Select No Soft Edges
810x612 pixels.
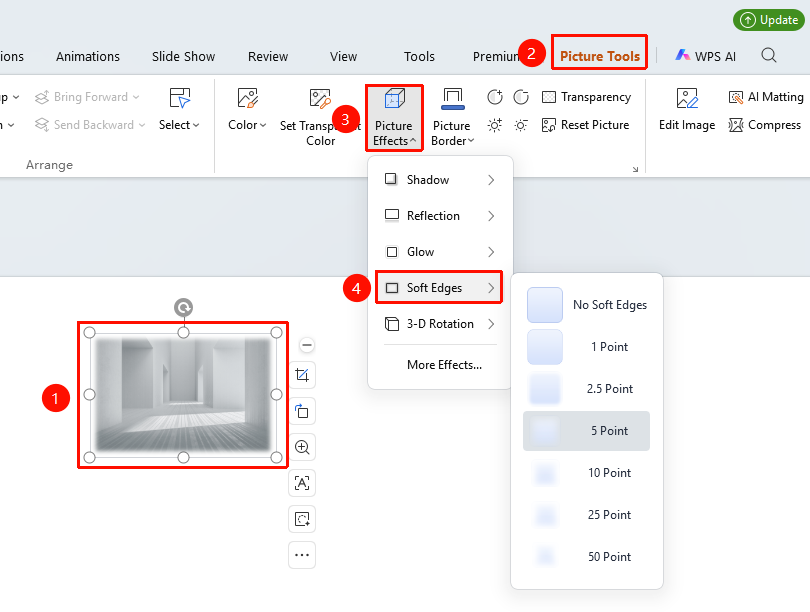(586, 305)
